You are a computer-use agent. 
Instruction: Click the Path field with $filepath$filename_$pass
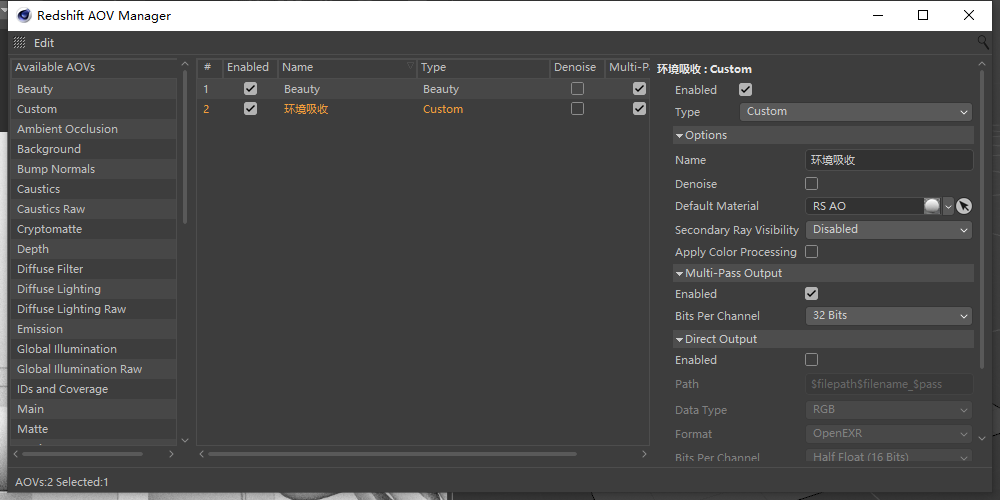890,384
